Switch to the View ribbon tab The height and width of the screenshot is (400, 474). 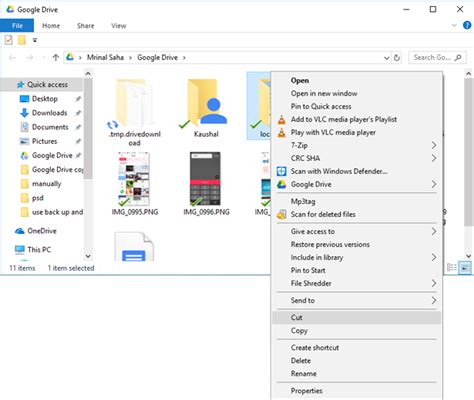point(119,26)
